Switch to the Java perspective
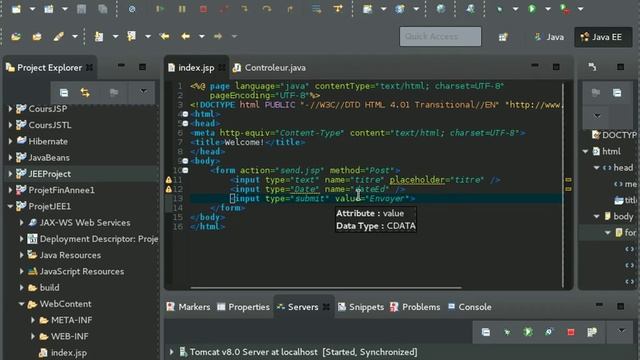The width and height of the screenshot is (640, 360). click(x=549, y=37)
